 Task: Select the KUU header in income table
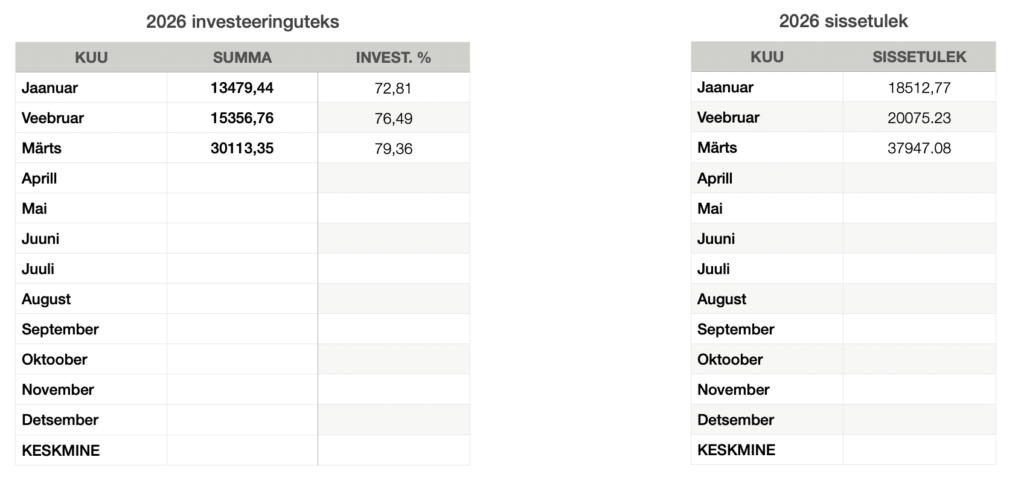[x=767, y=57]
